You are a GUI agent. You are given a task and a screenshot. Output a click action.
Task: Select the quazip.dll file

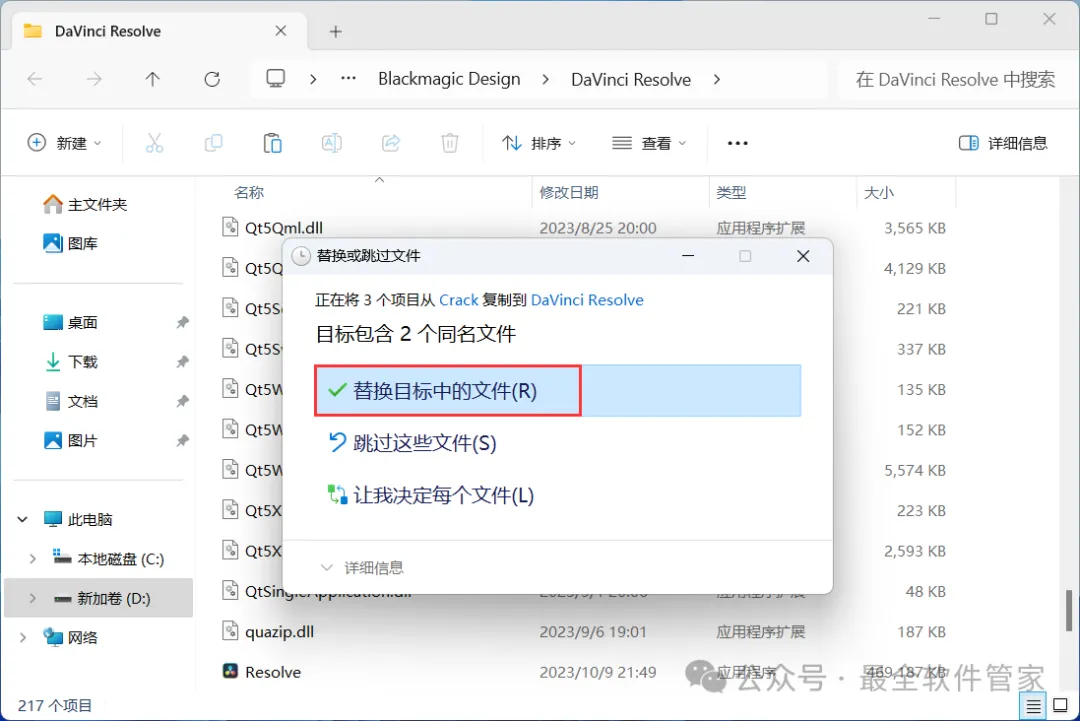tap(280, 632)
